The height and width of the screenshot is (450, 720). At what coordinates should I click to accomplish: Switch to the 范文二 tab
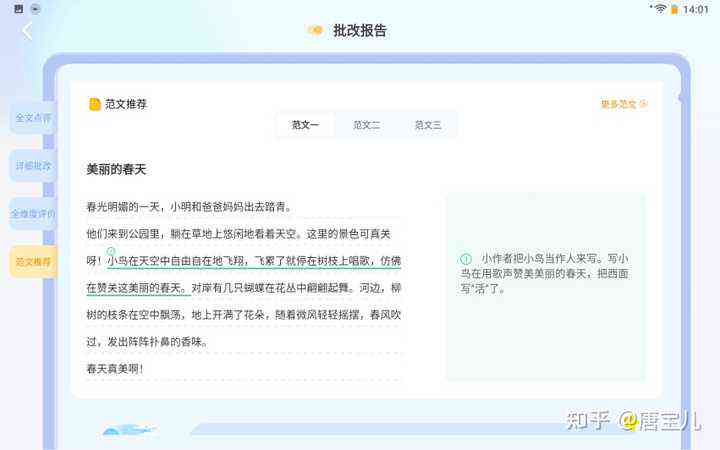366,125
